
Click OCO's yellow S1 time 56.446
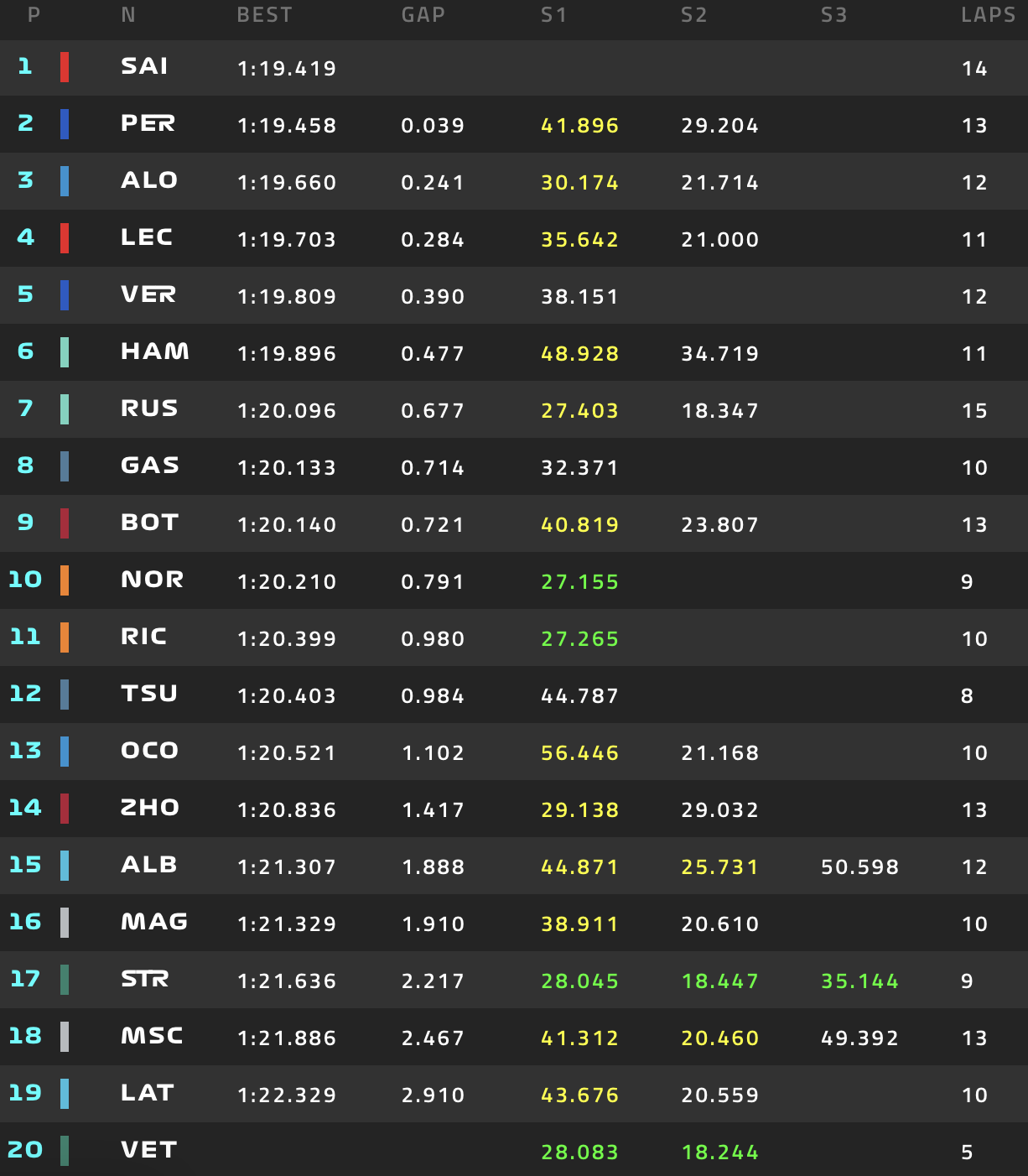579,753
